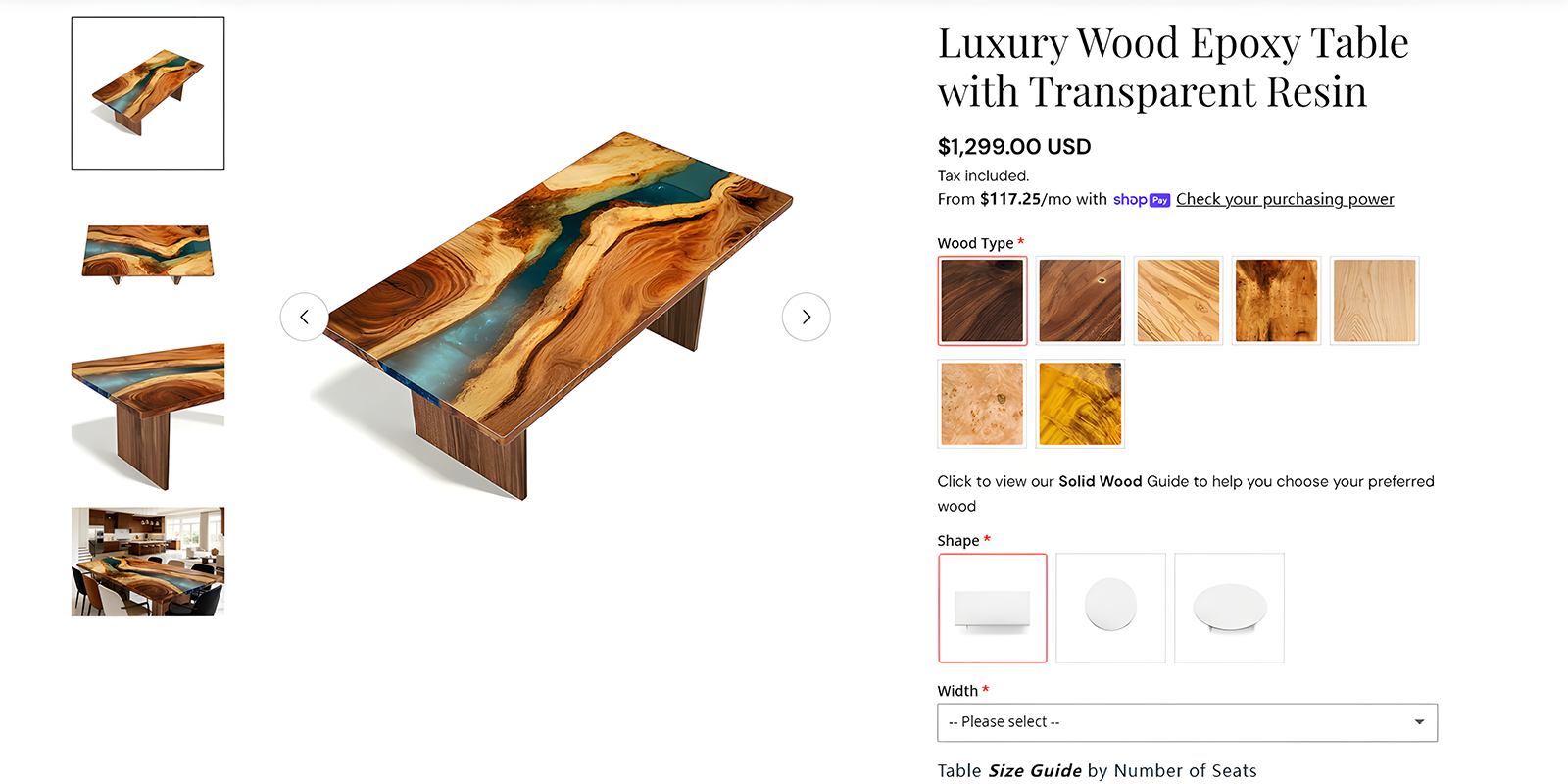
Task: Select the dark walnut wood swatch
Action: point(982,301)
